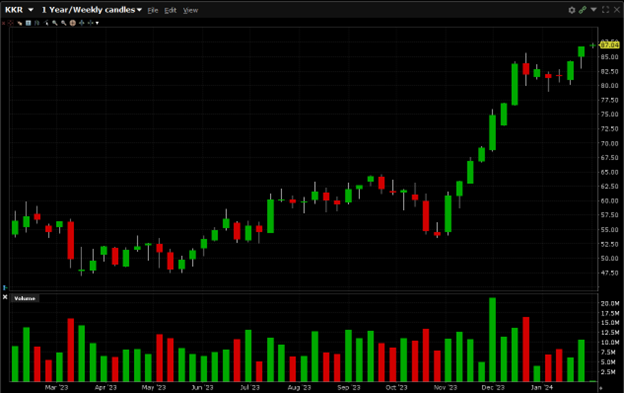The image size is (624, 393).
Task: Click the vertical arrows chart adjustment icon
Action: pyautogui.click(x=82, y=23)
